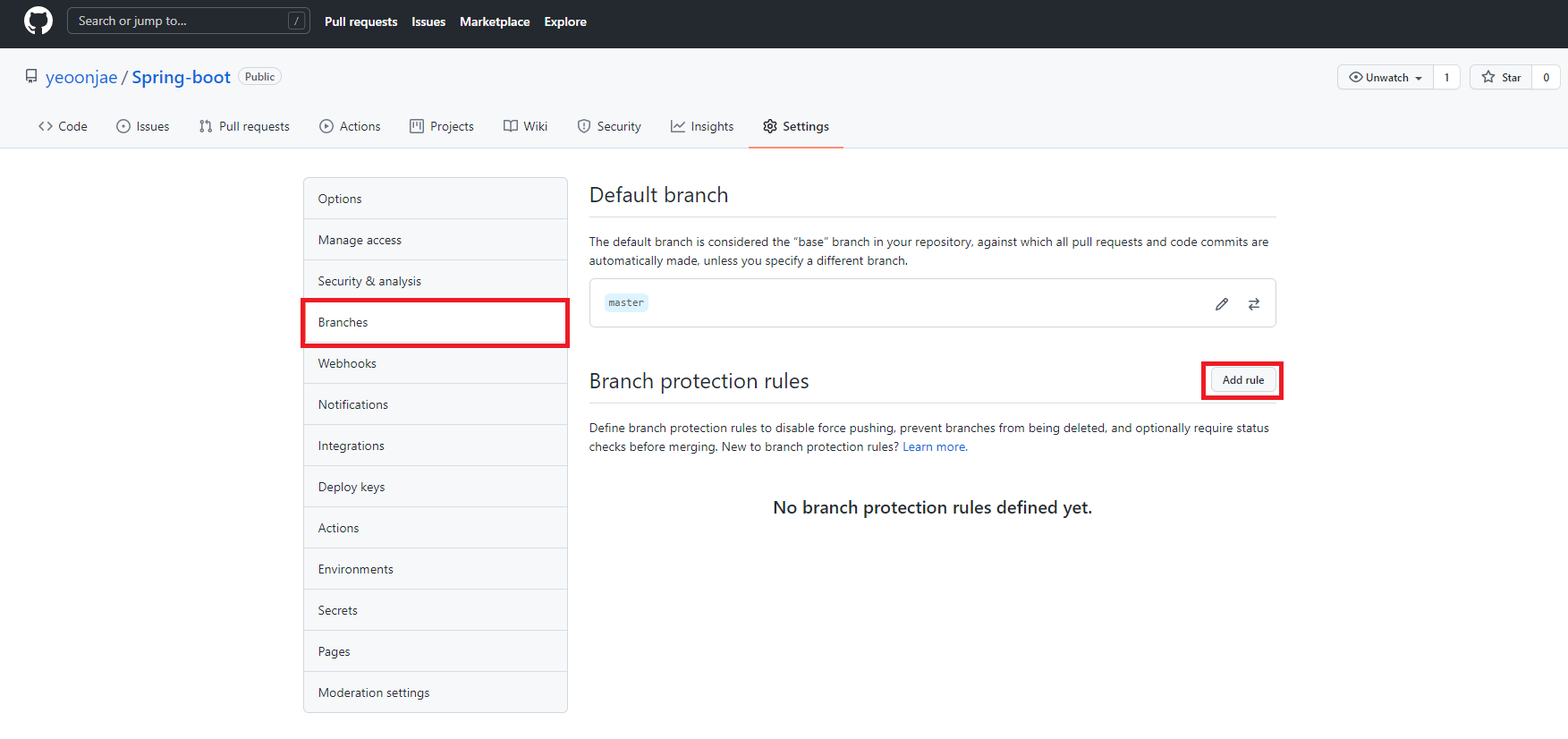
Task: Edit default branch with pencil icon
Action: pyautogui.click(x=1222, y=304)
